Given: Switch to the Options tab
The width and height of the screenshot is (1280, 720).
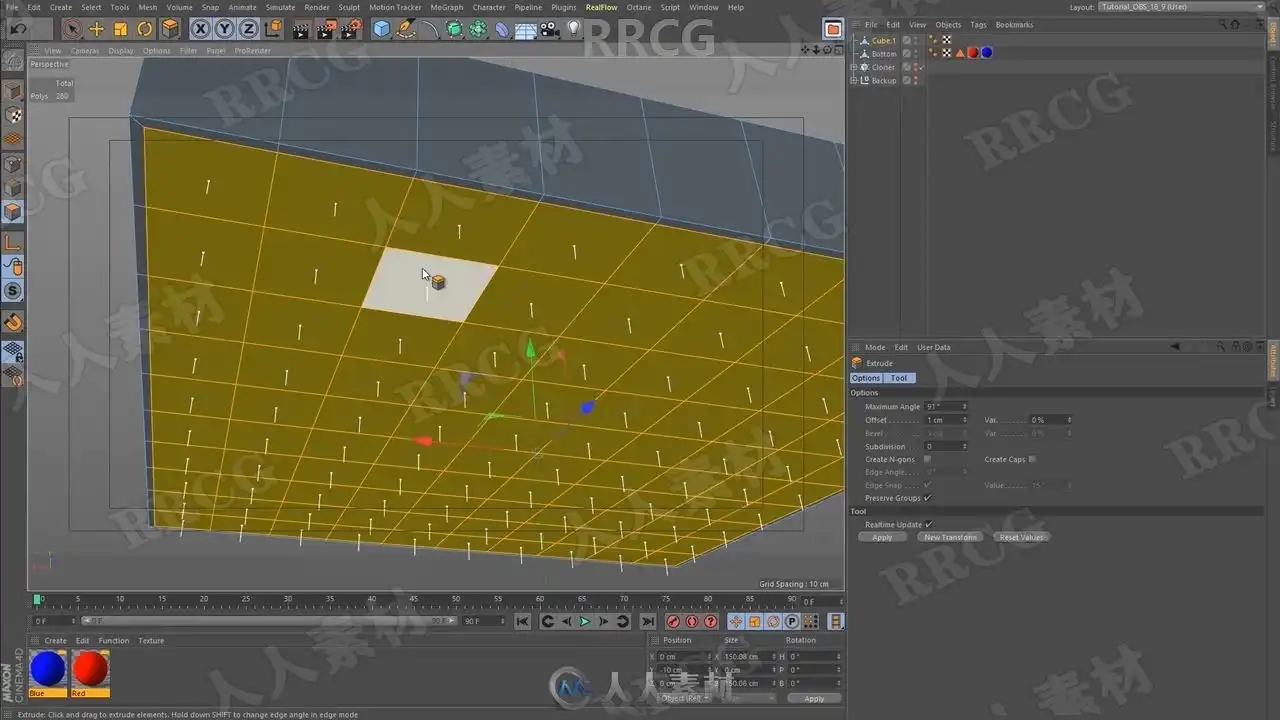Looking at the screenshot, I should click(866, 378).
